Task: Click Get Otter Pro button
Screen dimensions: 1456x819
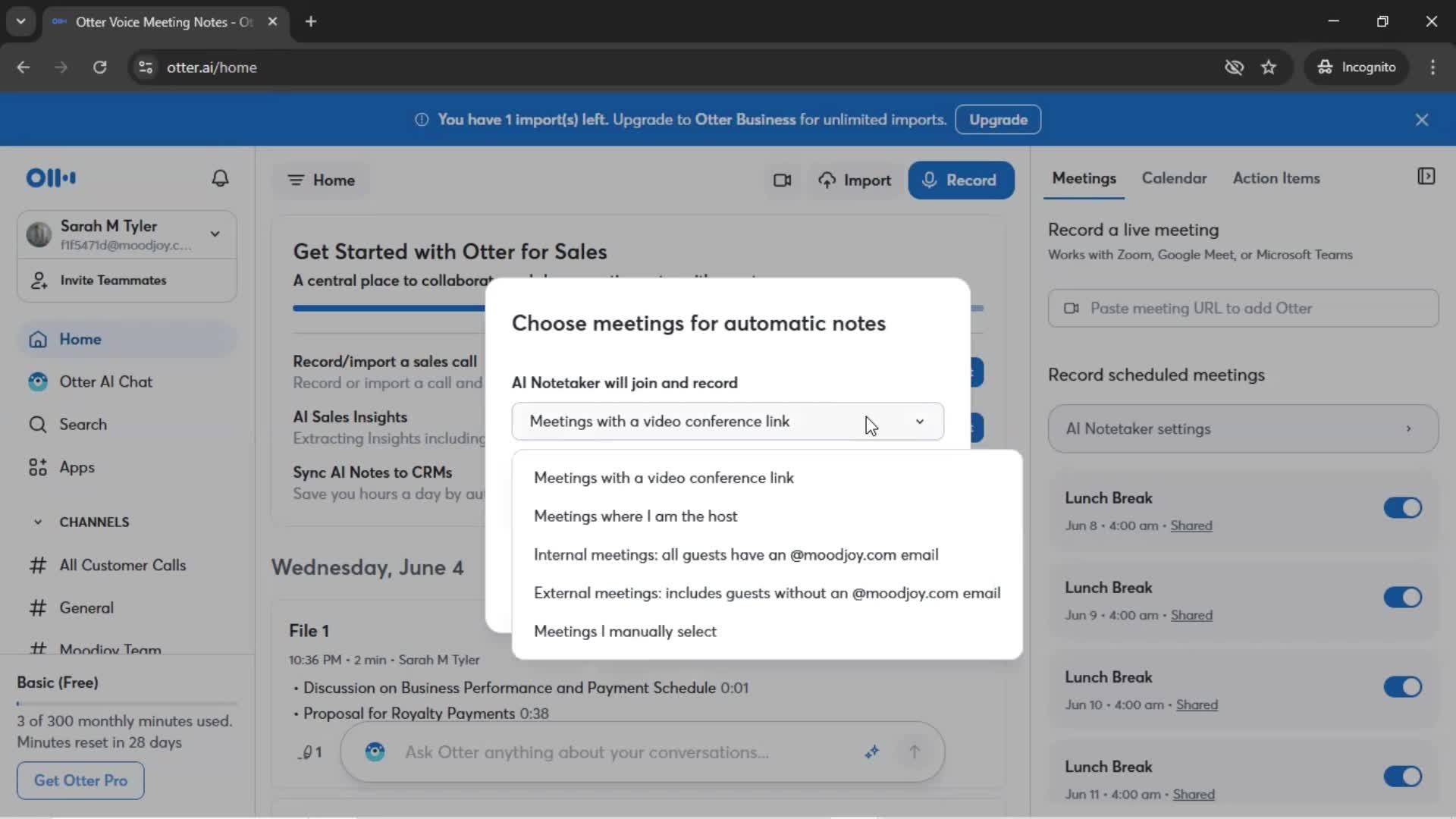Action: pos(80,780)
